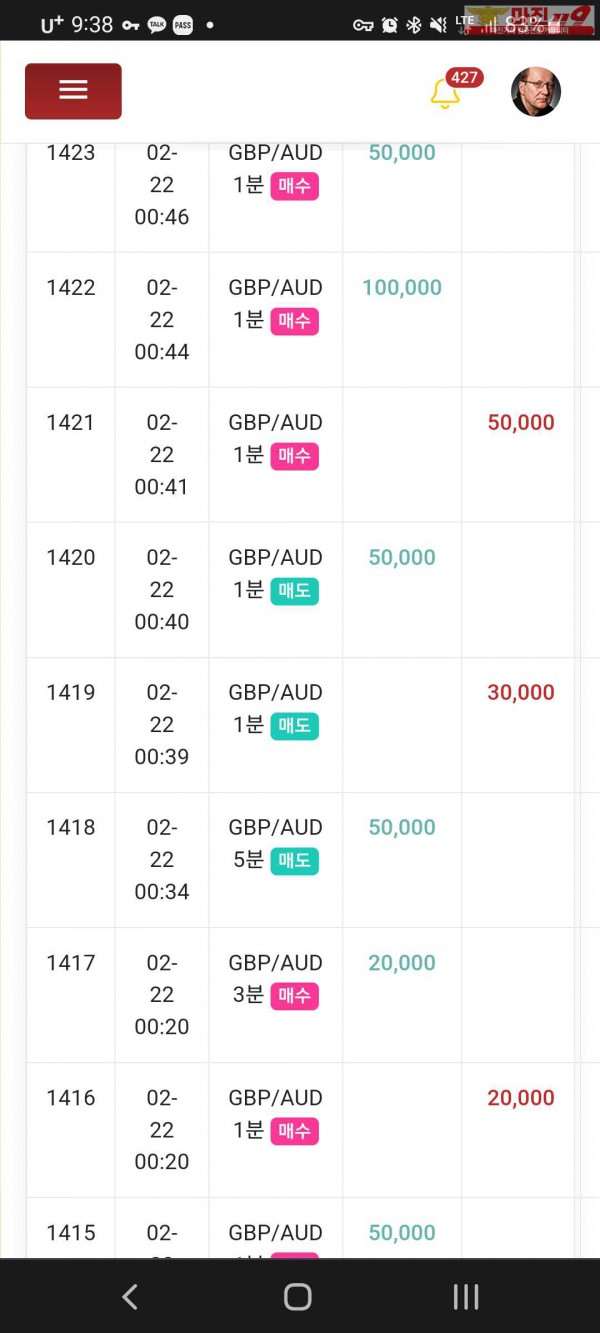
Task: Select the red 50,000 amount in row 1421
Action: [x=521, y=423]
